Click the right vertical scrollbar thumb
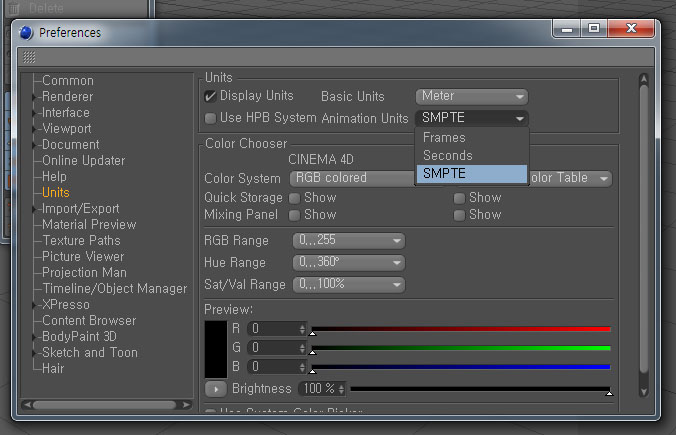Image resolution: width=676 pixels, height=435 pixels. pos(644,229)
